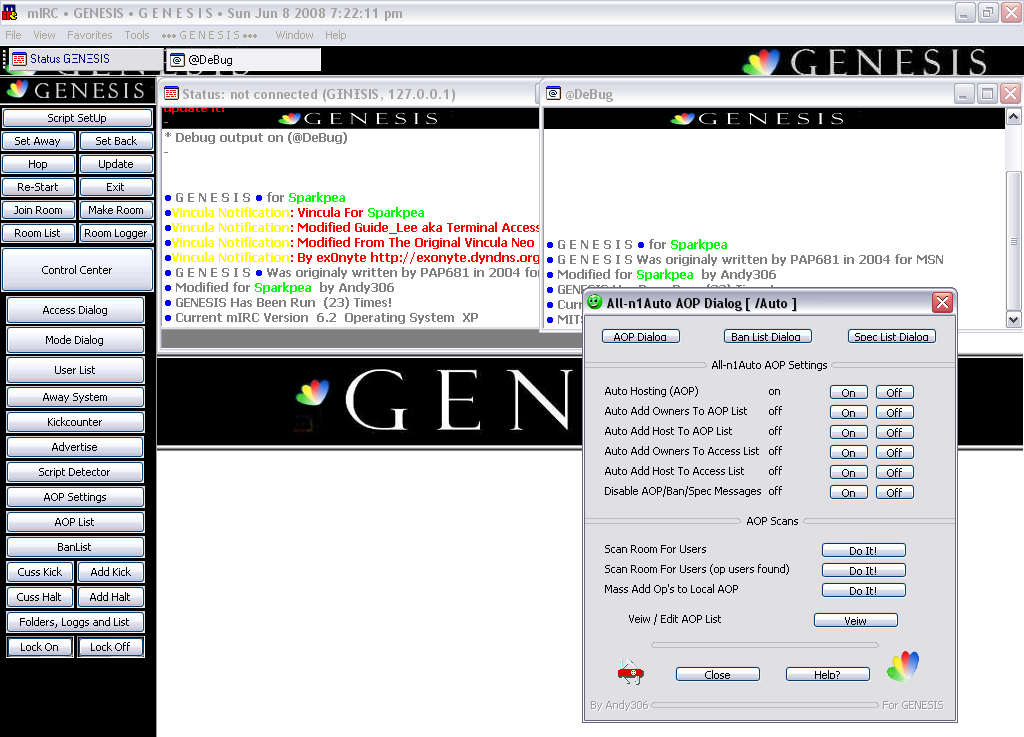Run Scan Room For Users with Do It!
The width and height of the screenshot is (1024, 737).
[863, 551]
